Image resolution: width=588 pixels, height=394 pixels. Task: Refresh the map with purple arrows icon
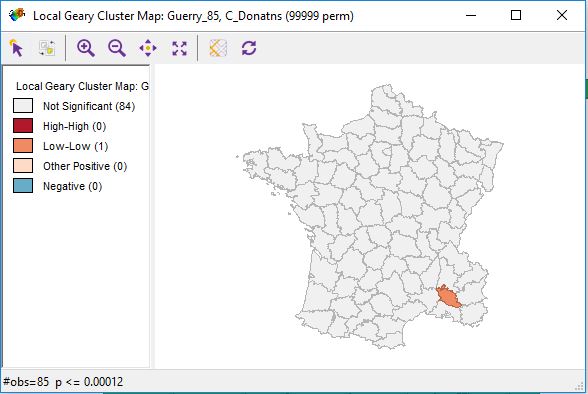point(249,48)
